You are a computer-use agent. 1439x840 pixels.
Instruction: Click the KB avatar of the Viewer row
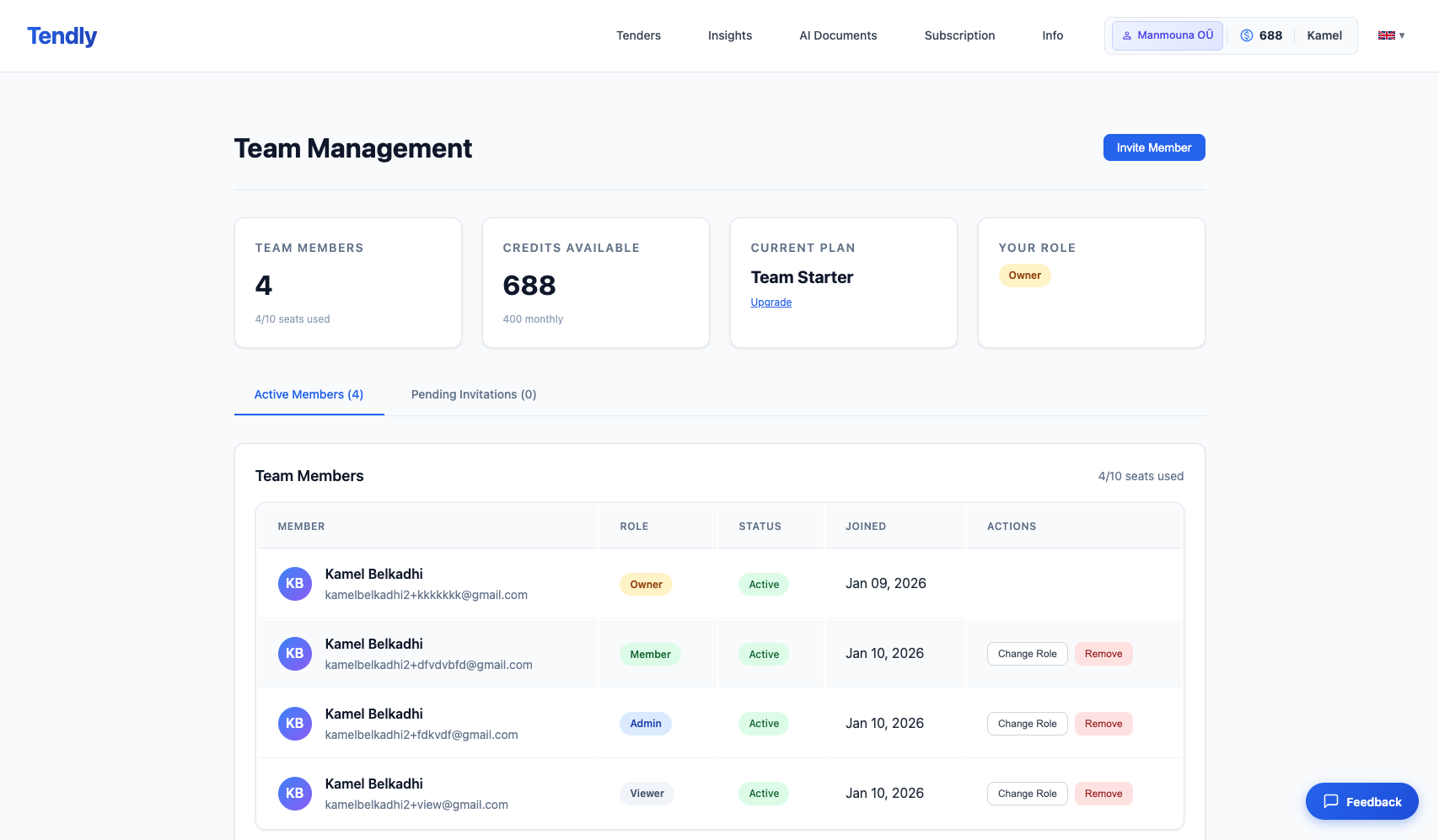coord(294,794)
